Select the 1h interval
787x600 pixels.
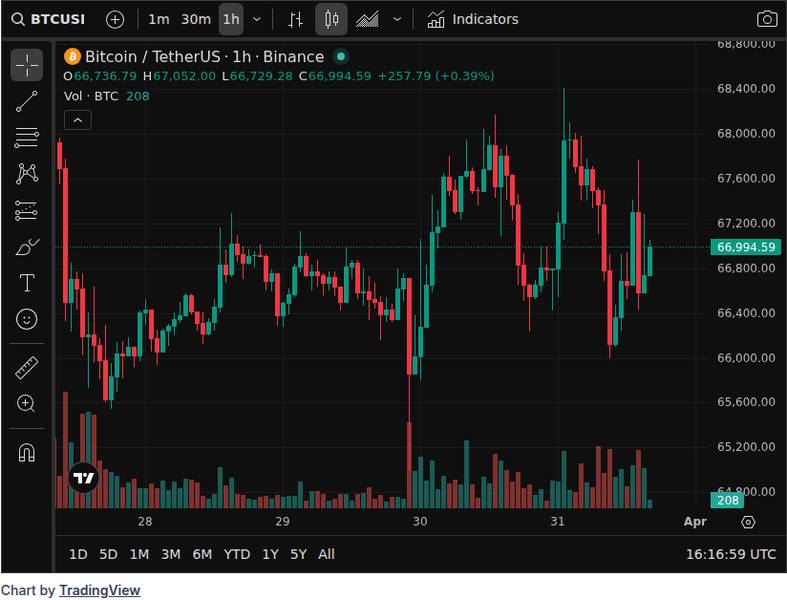(231, 20)
